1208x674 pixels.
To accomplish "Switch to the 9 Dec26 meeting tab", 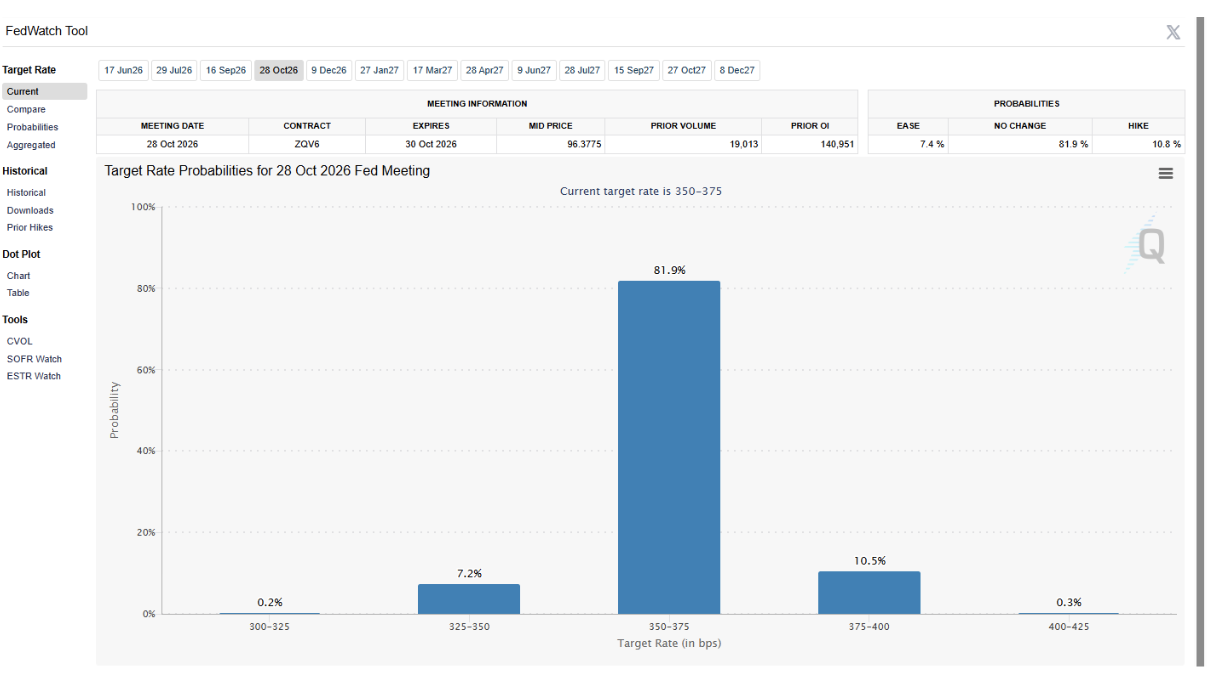I will (x=328, y=70).
